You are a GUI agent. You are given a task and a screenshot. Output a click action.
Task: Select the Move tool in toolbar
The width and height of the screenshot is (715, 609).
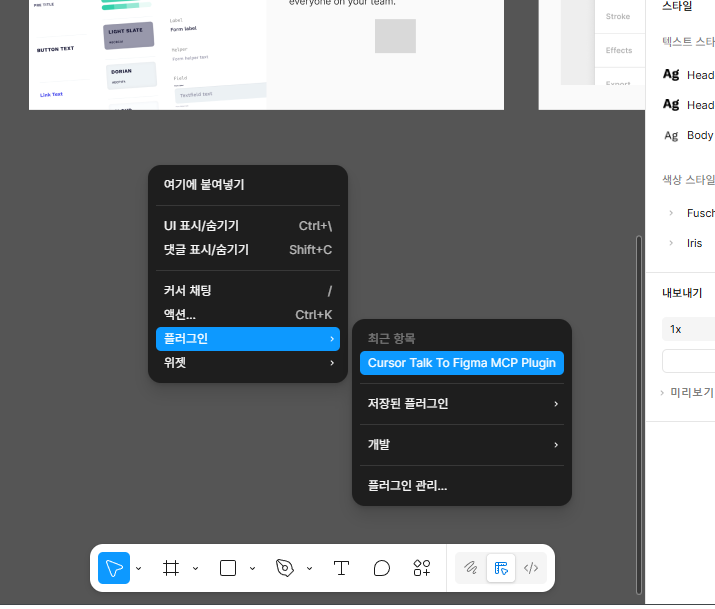[114, 568]
